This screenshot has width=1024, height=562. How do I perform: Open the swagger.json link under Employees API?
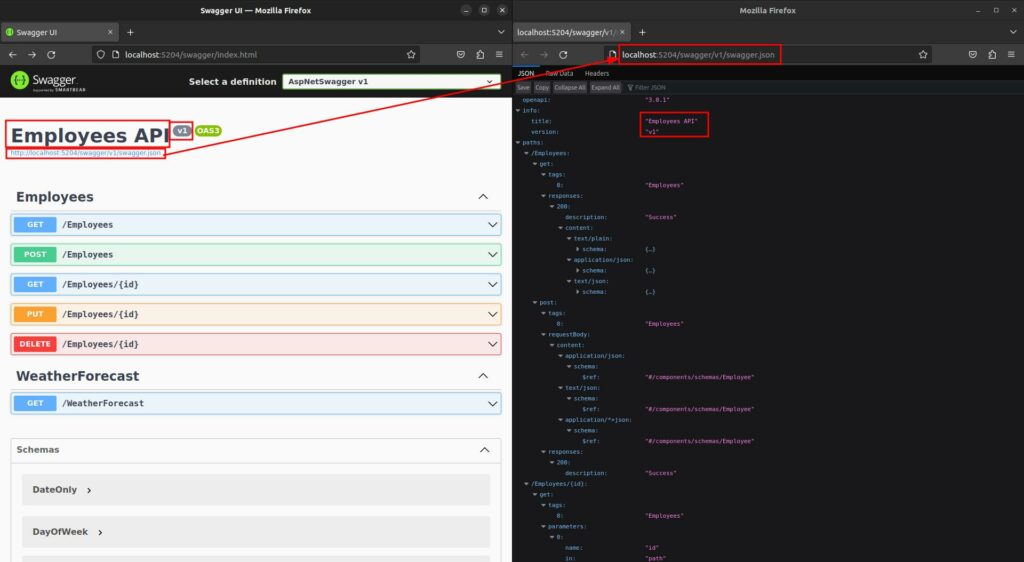86,153
